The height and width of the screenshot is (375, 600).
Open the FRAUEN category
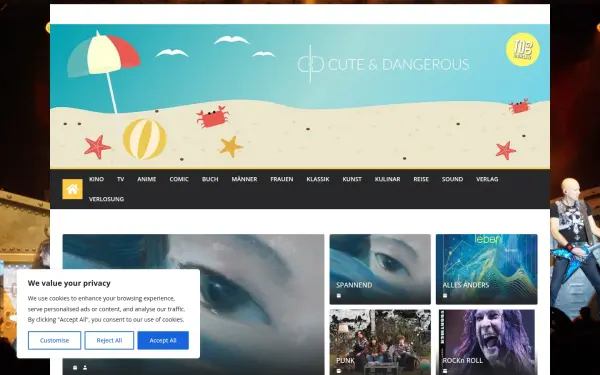click(282, 179)
